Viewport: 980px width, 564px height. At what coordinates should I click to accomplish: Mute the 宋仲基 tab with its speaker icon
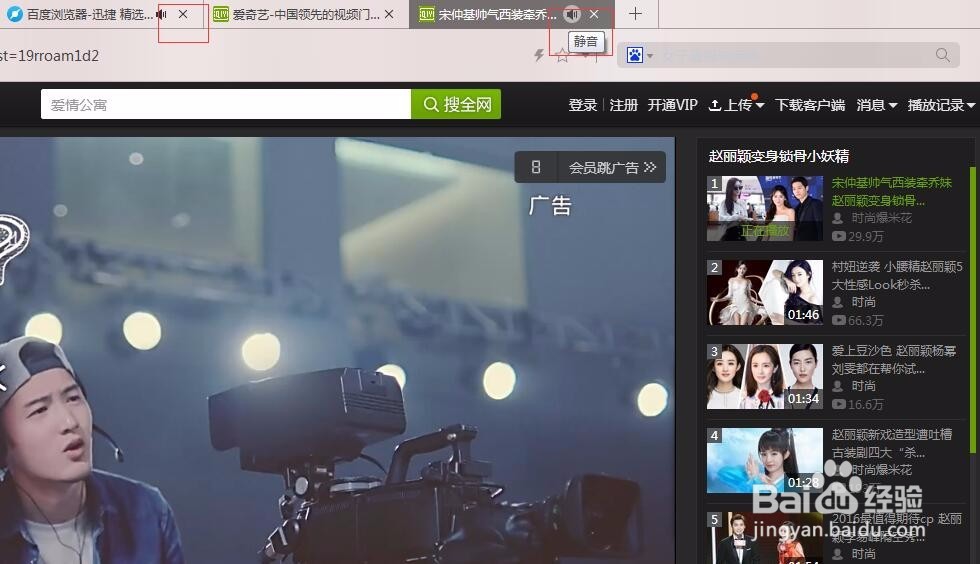pyautogui.click(x=572, y=14)
